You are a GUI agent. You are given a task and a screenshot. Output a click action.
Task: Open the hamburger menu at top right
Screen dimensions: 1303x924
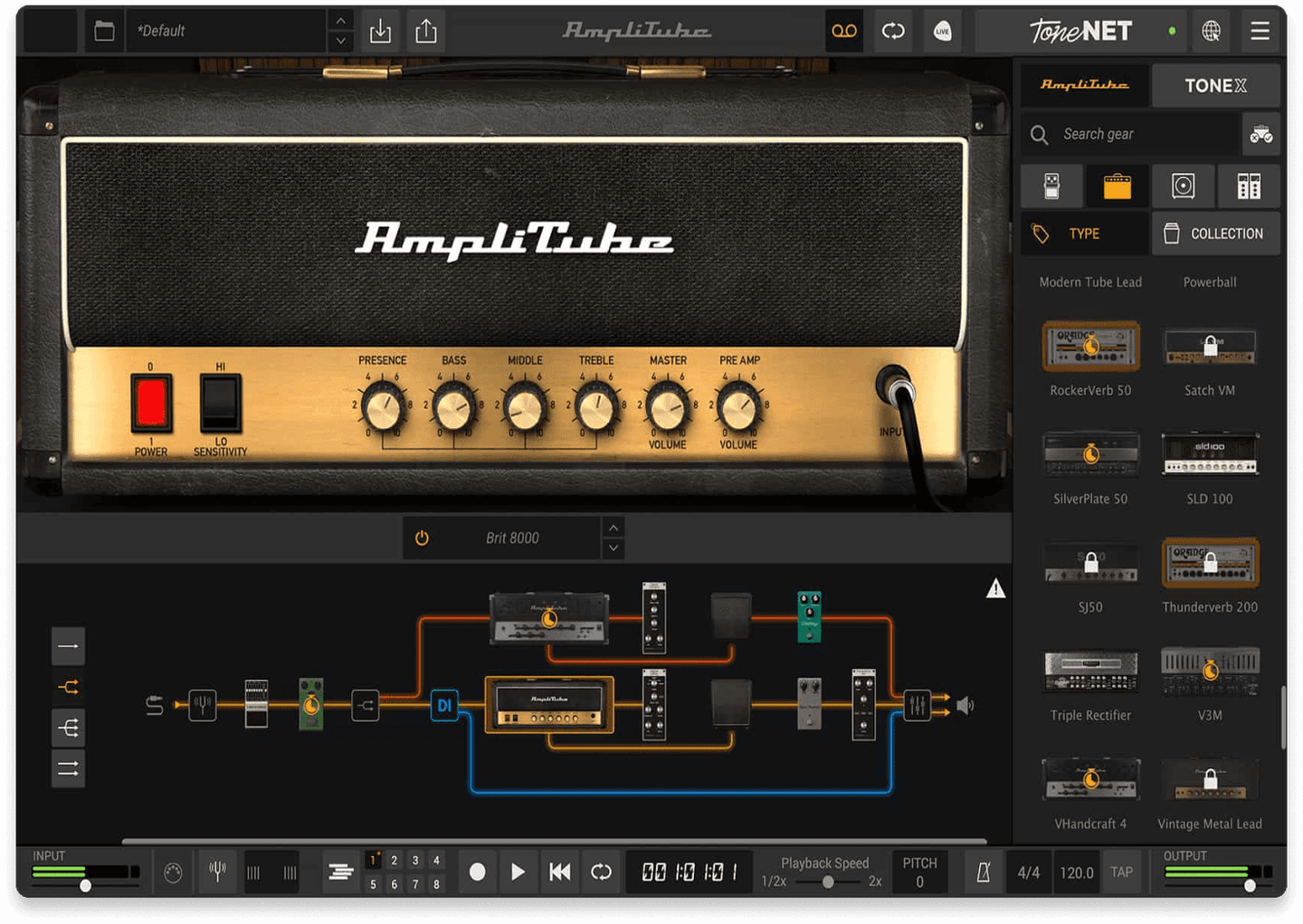1260,30
